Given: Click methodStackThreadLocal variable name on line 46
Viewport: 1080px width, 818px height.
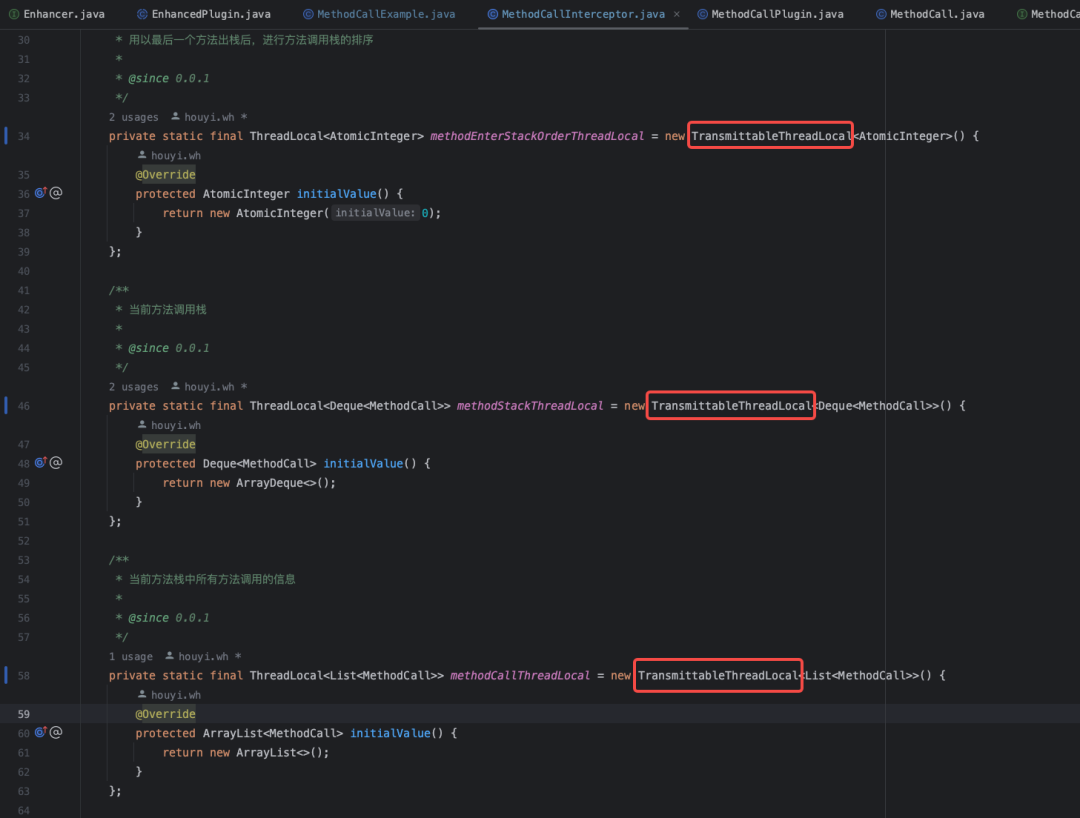Looking at the screenshot, I should [530, 406].
